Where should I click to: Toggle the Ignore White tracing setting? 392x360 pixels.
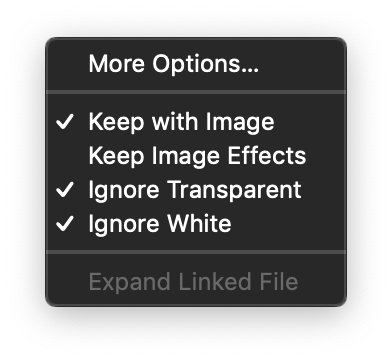(196, 223)
